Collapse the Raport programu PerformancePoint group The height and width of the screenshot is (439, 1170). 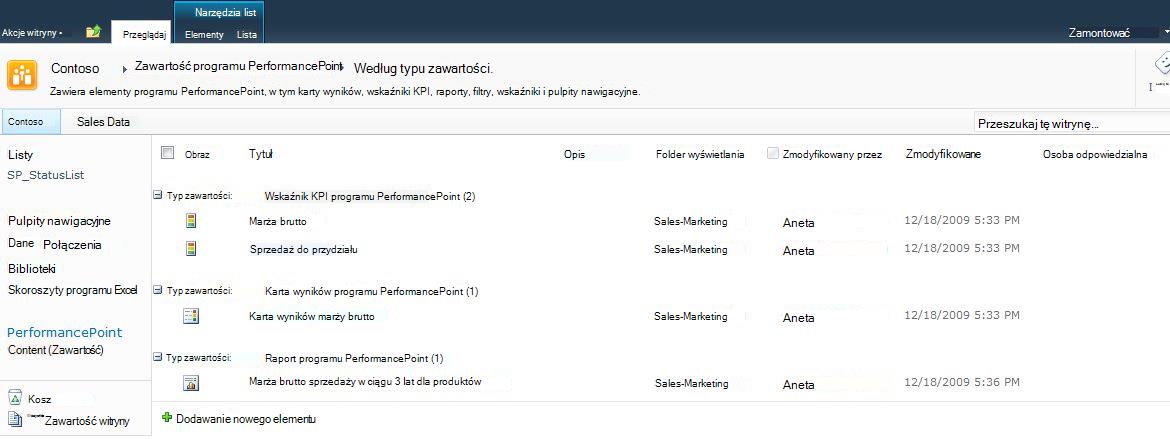point(157,358)
